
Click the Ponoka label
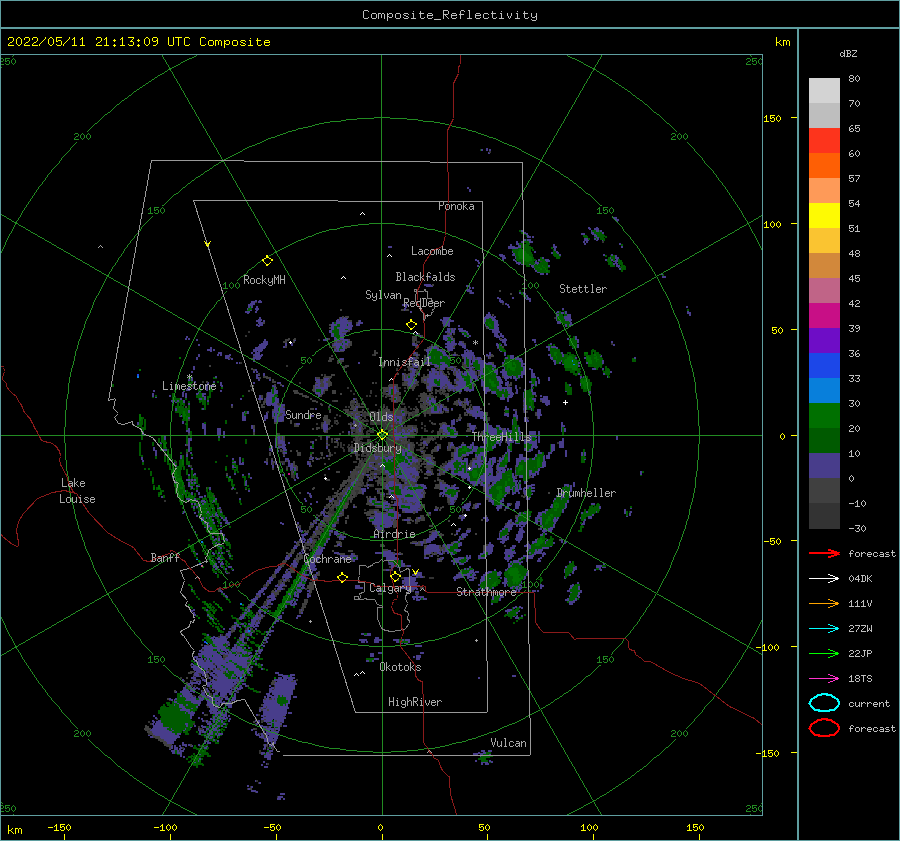[x=456, y=206]
